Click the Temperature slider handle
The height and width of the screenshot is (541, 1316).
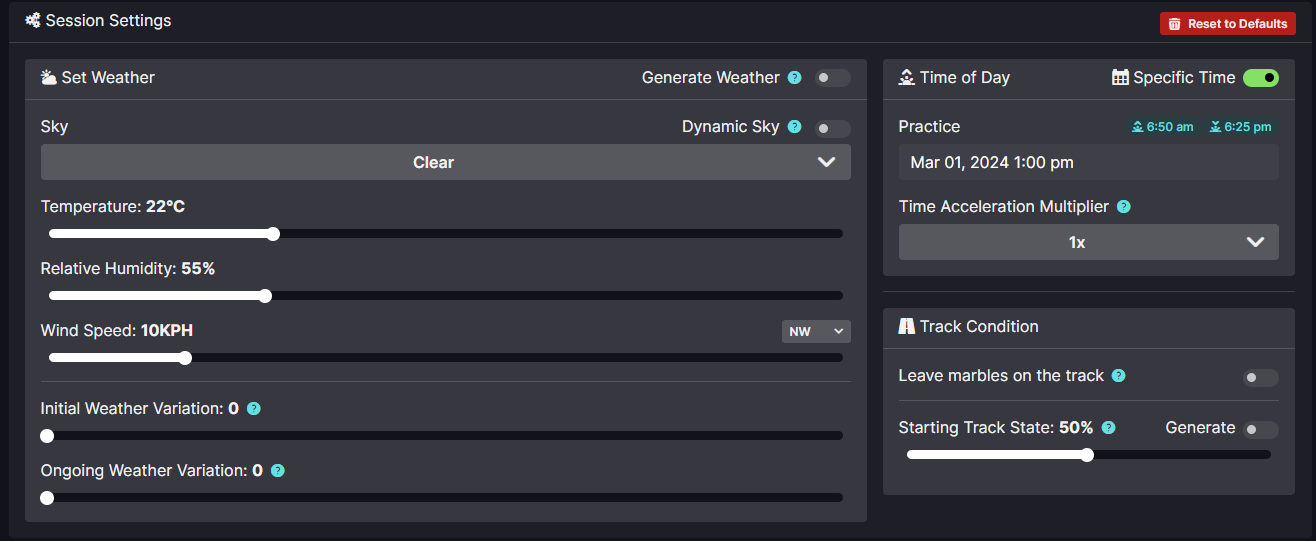tap(273, 234)
